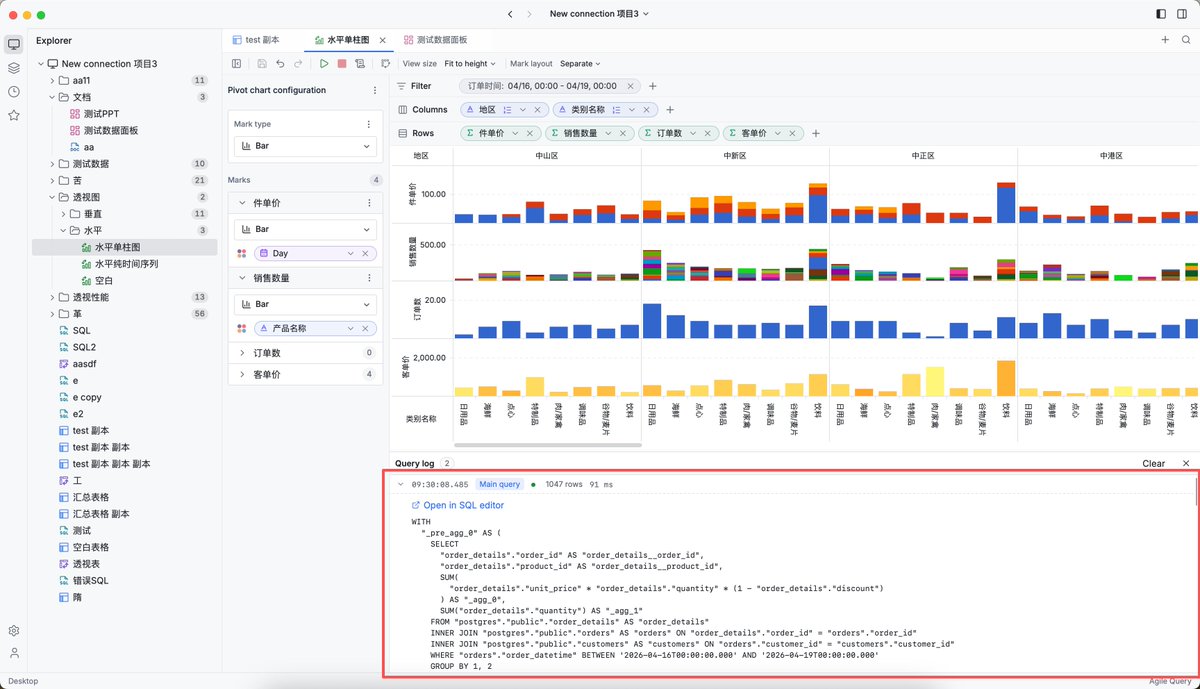Open dropdown chevron on Day pill
The height and width of the screenshot is (689, 1200).
[x=351, y=254]
